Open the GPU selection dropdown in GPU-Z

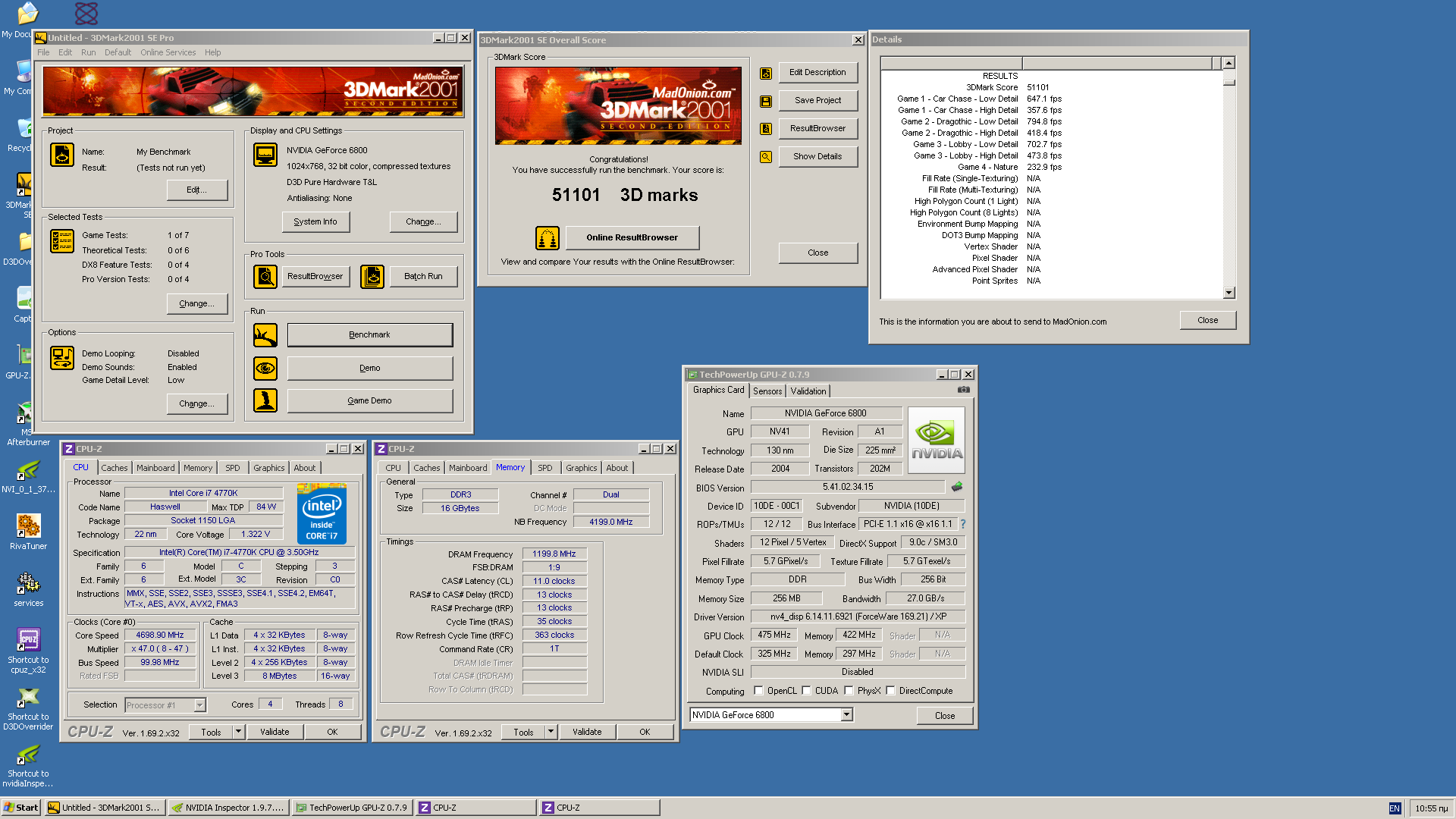tap(846, 715)
